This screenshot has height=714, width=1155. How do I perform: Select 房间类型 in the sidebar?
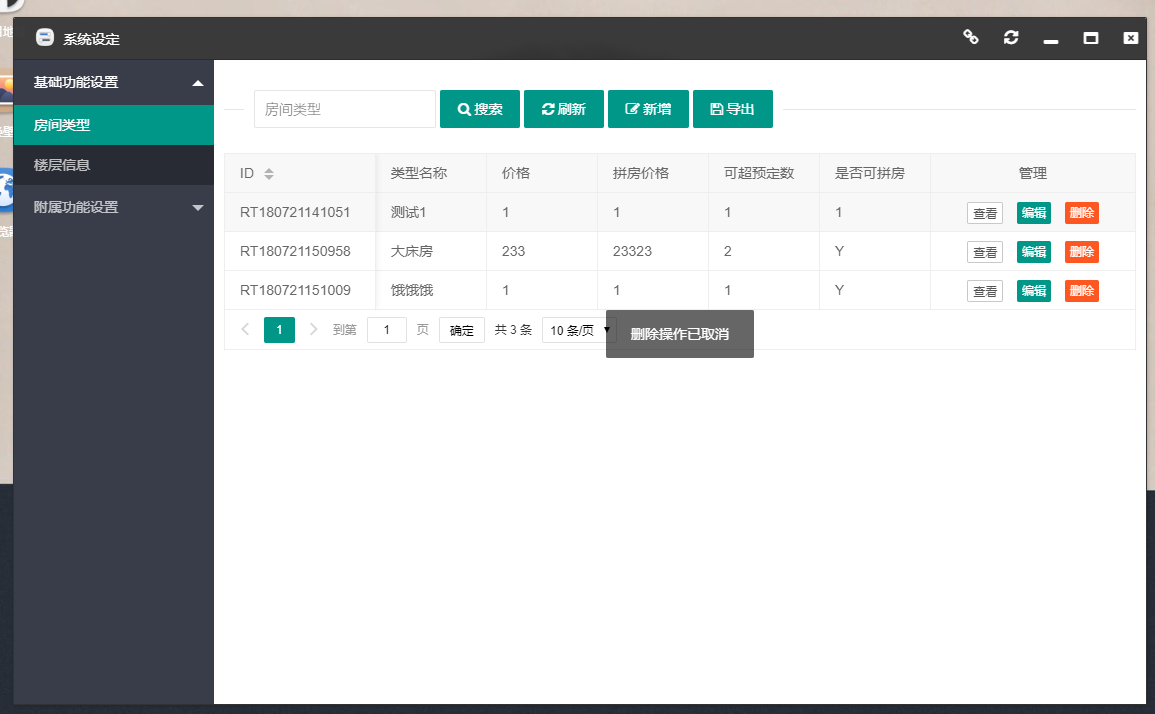113,125
